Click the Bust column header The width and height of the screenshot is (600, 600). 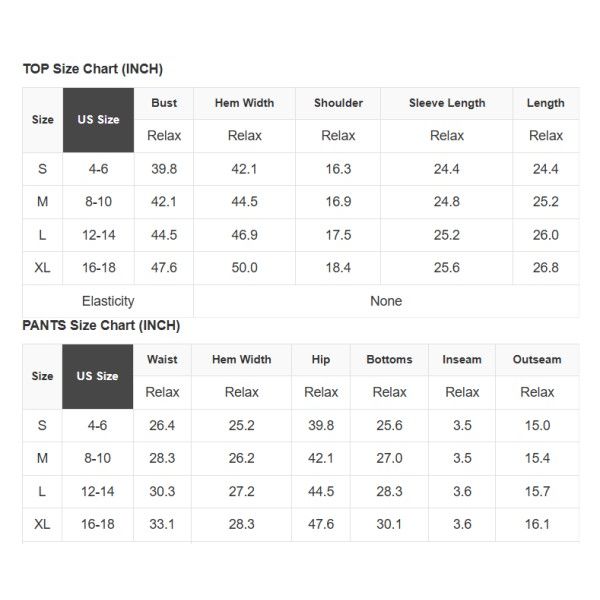coord(164,103)
